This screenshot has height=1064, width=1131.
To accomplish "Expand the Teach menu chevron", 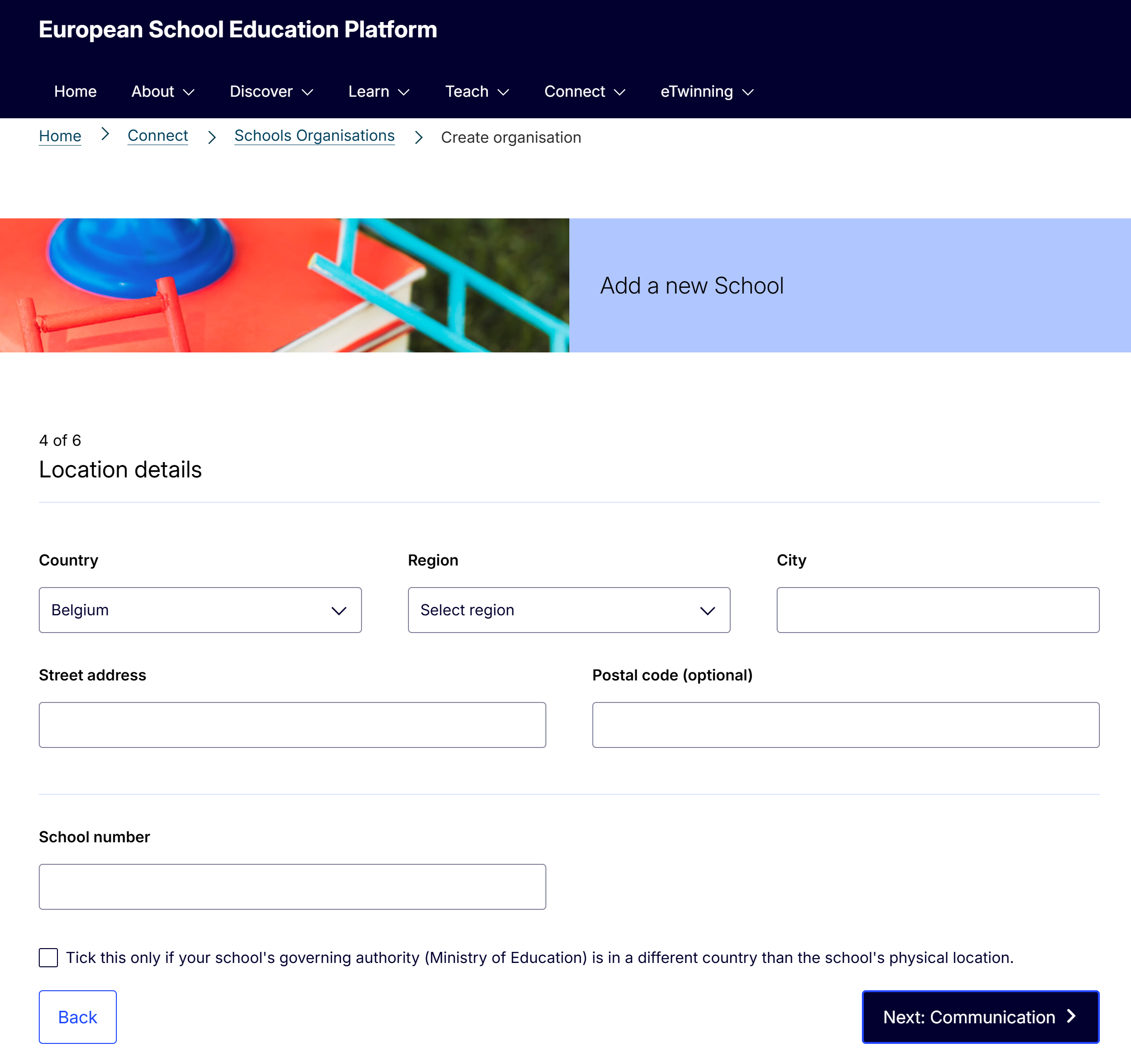I will (x=503, y=92).
